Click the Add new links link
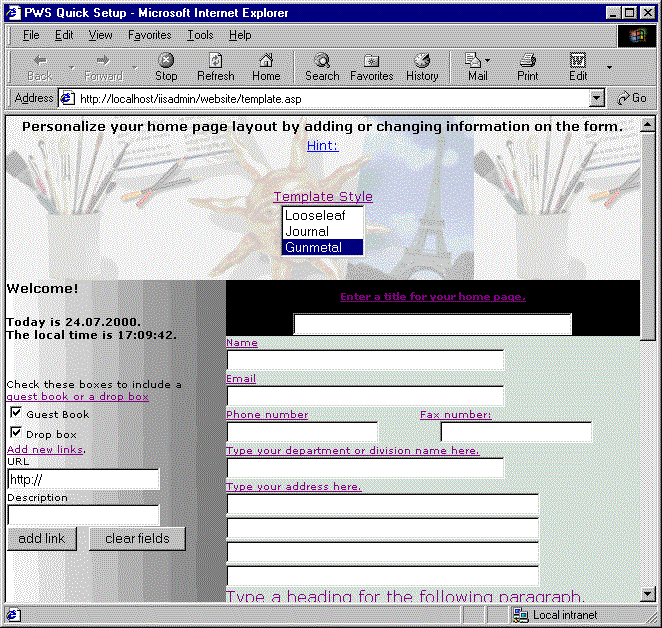This screenshot has height=628, width=662. click(x=45, y=449)
